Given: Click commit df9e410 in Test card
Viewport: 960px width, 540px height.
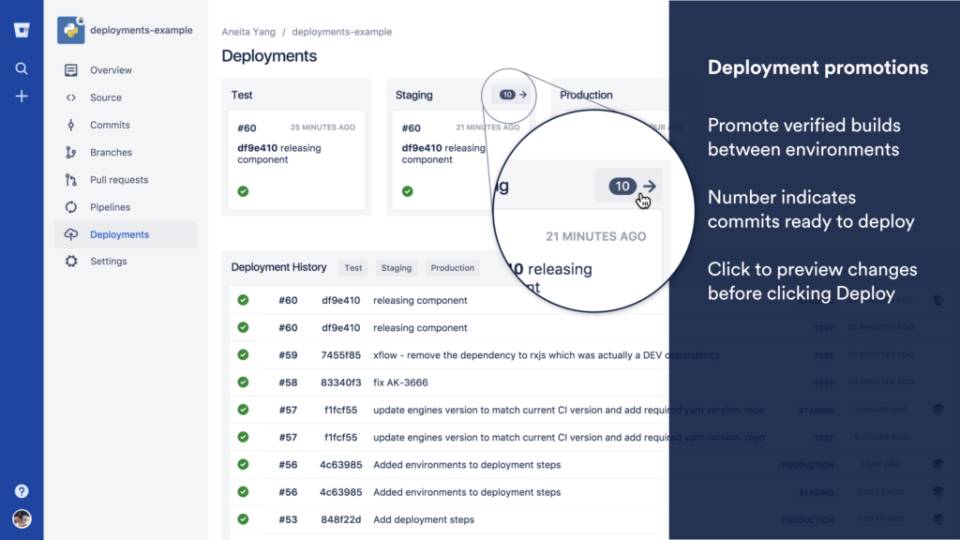Looking at the screenshot, I should (x=257, y=148).
